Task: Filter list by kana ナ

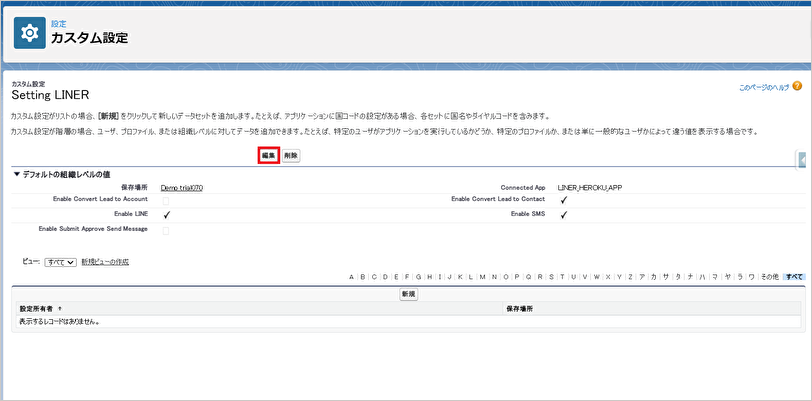Action: coord(690,277)
